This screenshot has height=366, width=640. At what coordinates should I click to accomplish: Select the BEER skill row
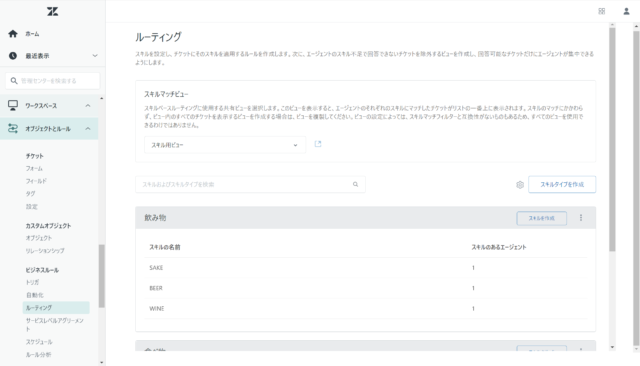[366, 288]
